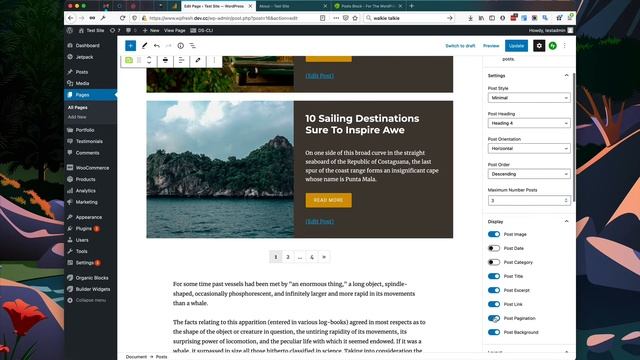Click the next page » pagination button

pyautogui.click(x=324, y=257)
